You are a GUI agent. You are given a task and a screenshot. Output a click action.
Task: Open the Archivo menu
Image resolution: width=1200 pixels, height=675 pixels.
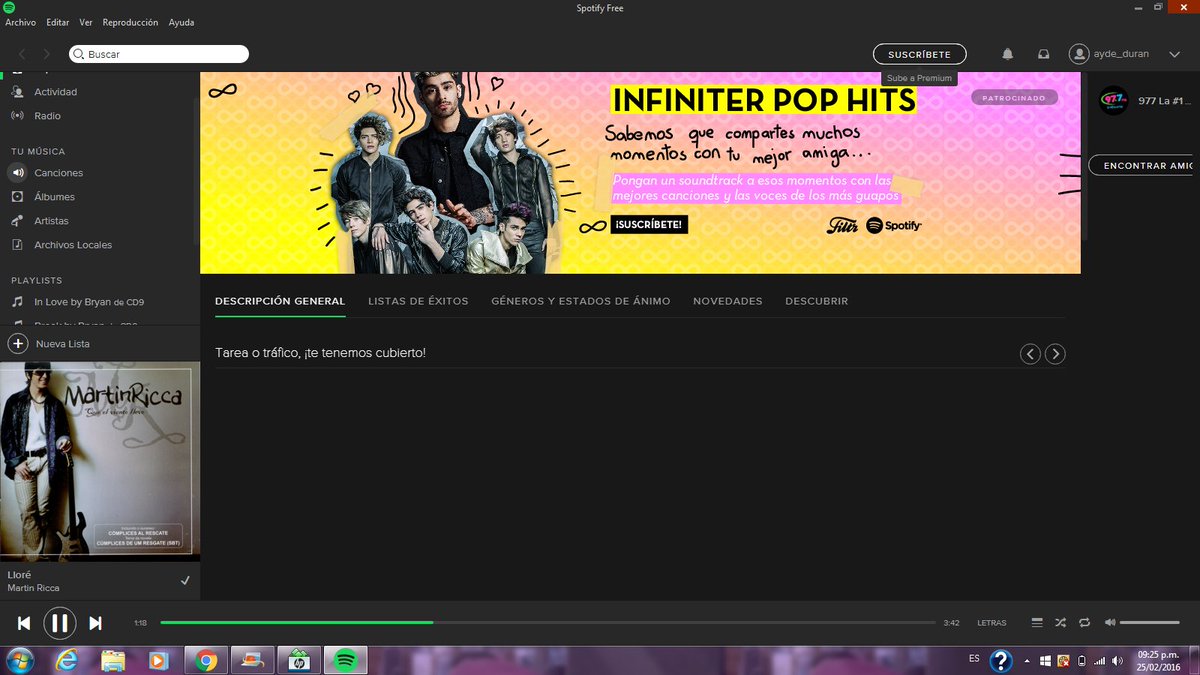[x=20, y=22]
